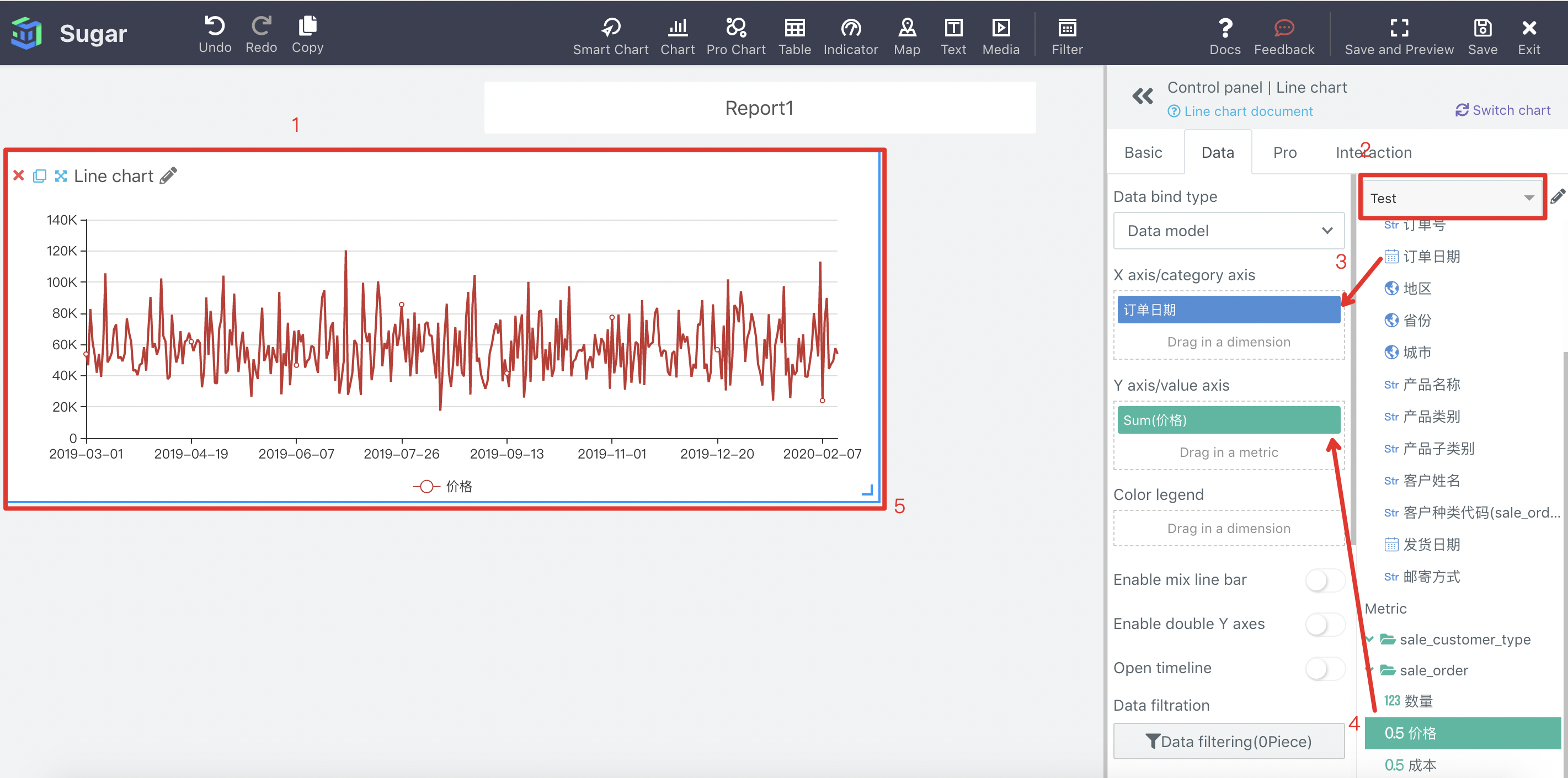Viewport: 1568px width, 778px height.
Task: Switch to the Basic tab
Action: pyautogui.click(x=1143, y=152)
